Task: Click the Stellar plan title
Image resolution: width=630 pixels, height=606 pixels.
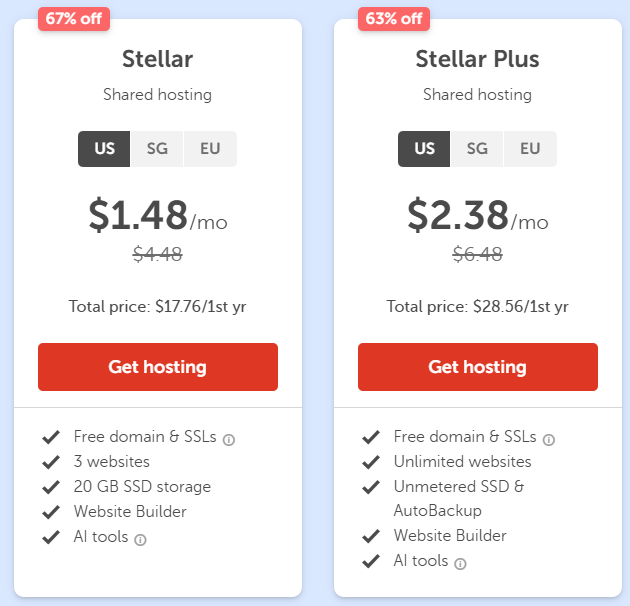Action: click(x=158, y=59)
